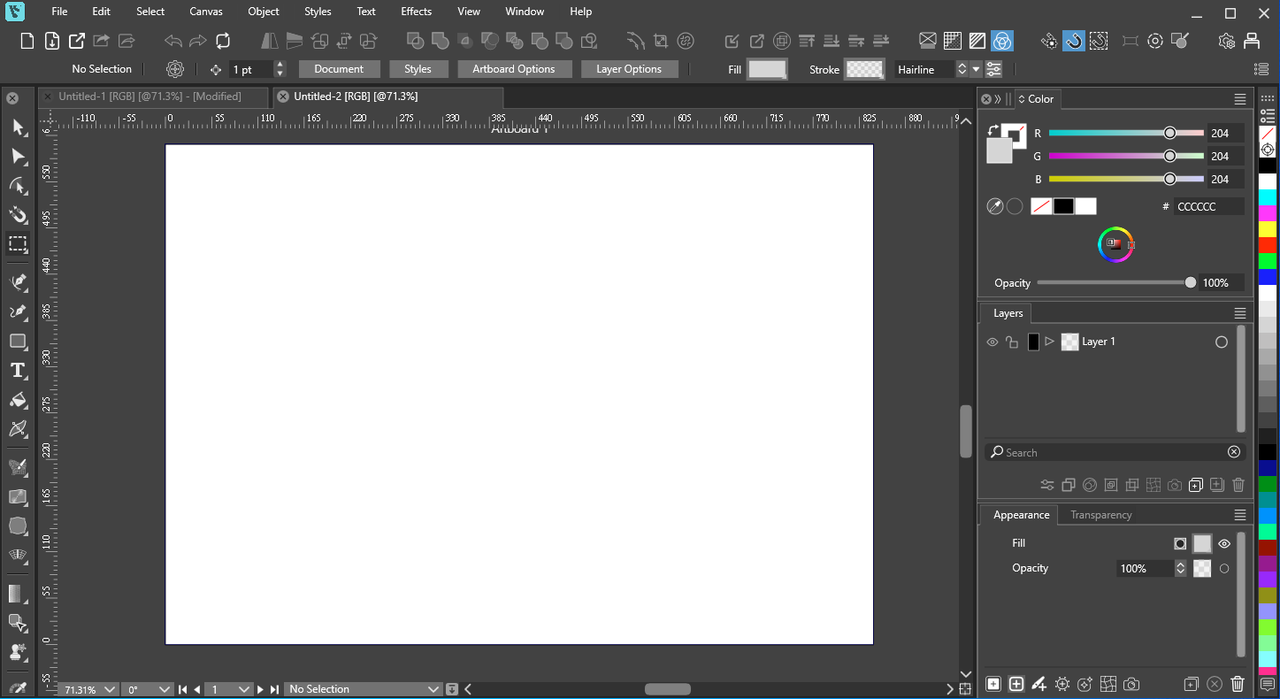This screenshot has width=1280, height=699.
Task: Click the application preferences gear icon
Action: pyautogui.click(x=1227, y=41)
